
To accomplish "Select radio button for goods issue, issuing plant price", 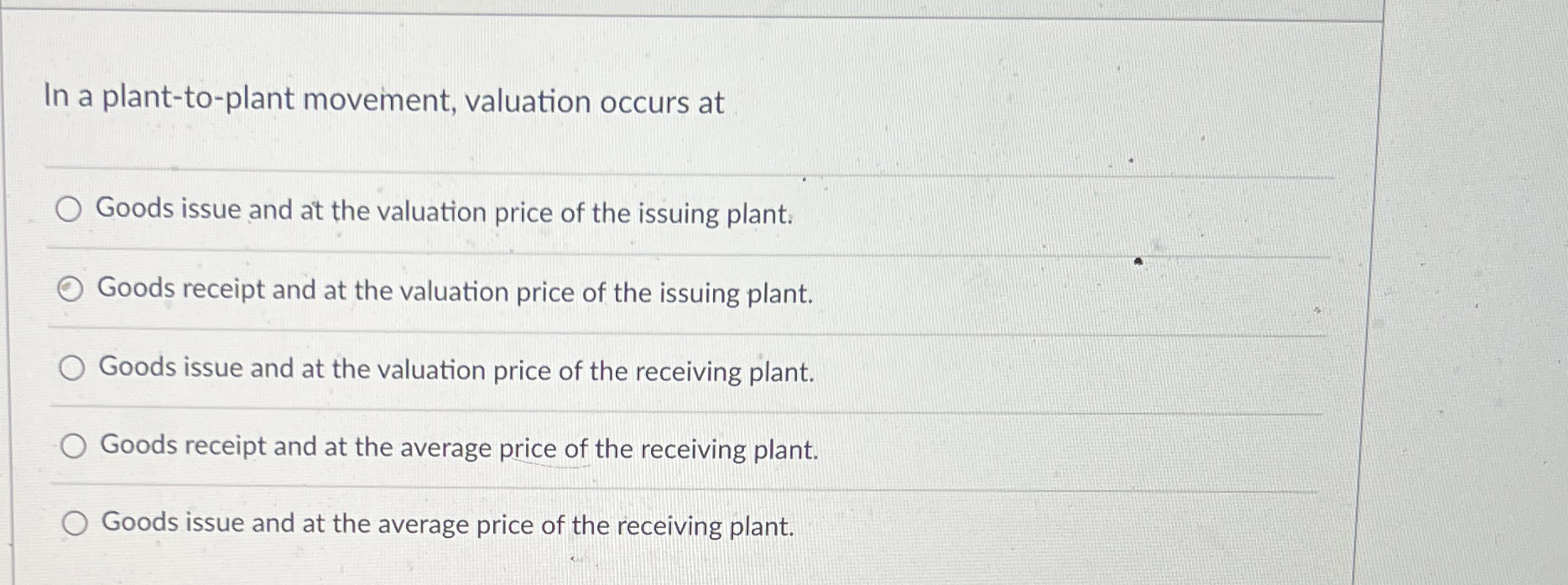I will pos(69,210).
